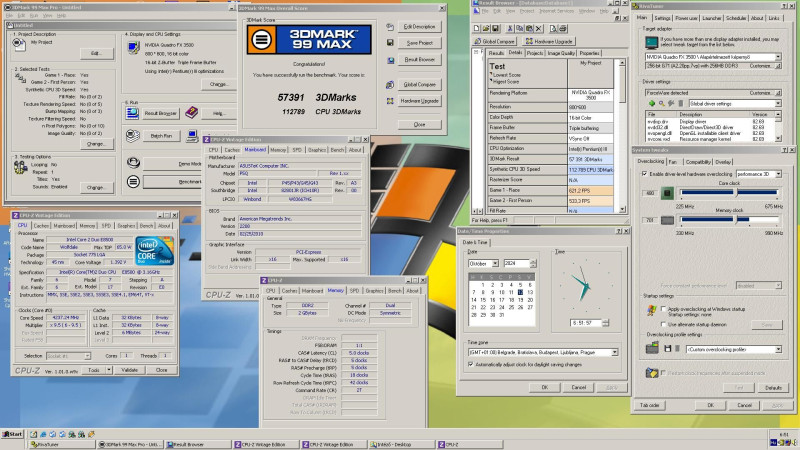The height and width of the screenshot is (450, 800).
Task: Click the Save Project button
Action: tap(419, 43)
